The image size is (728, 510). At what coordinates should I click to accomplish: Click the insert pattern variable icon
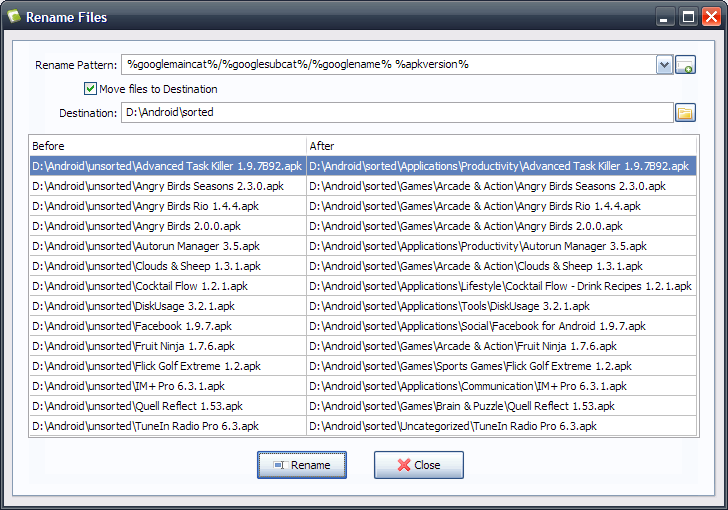pyautogui.click(x=685, y=65)
